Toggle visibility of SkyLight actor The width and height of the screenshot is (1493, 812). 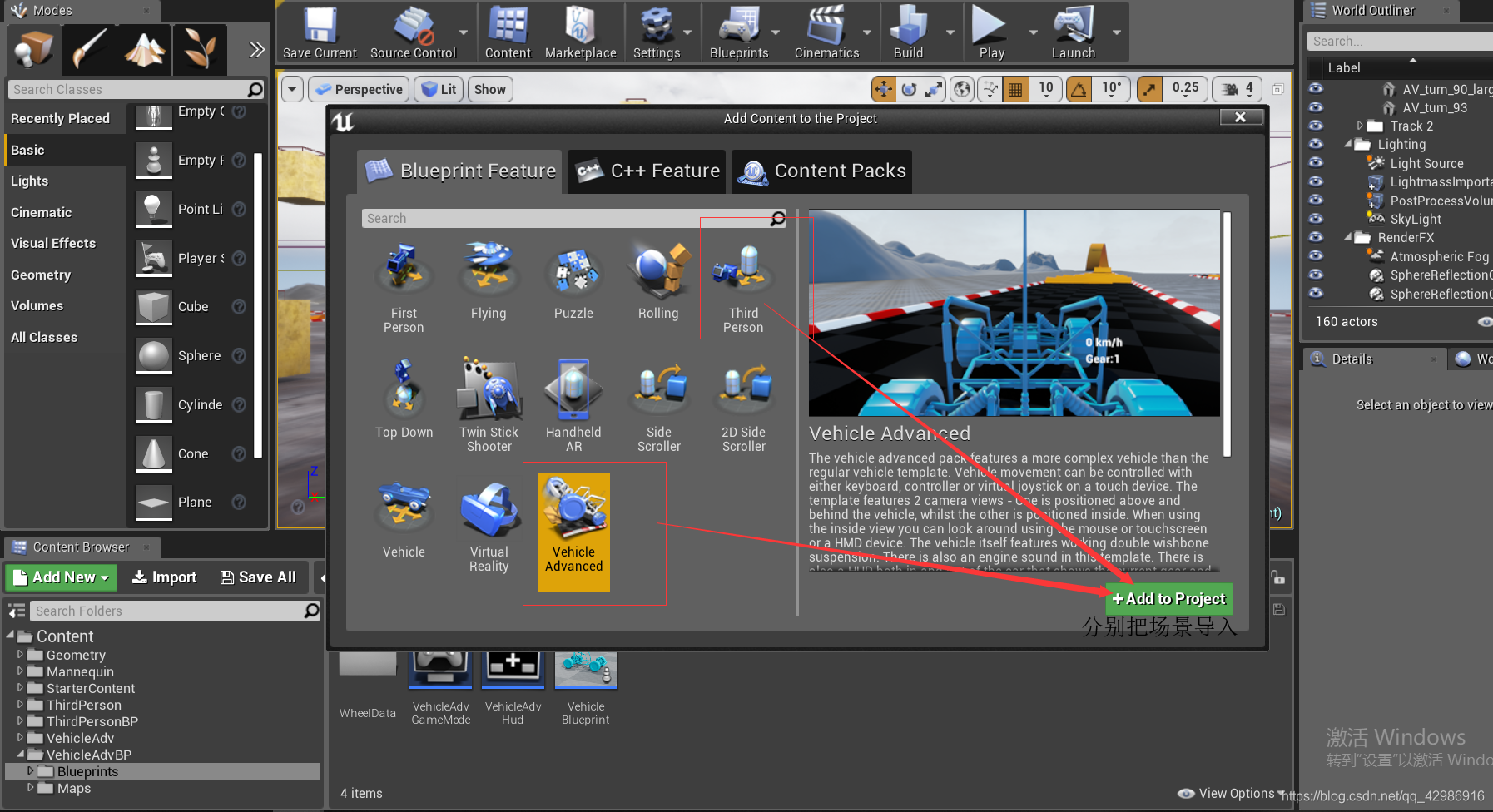click(1316, 219)
